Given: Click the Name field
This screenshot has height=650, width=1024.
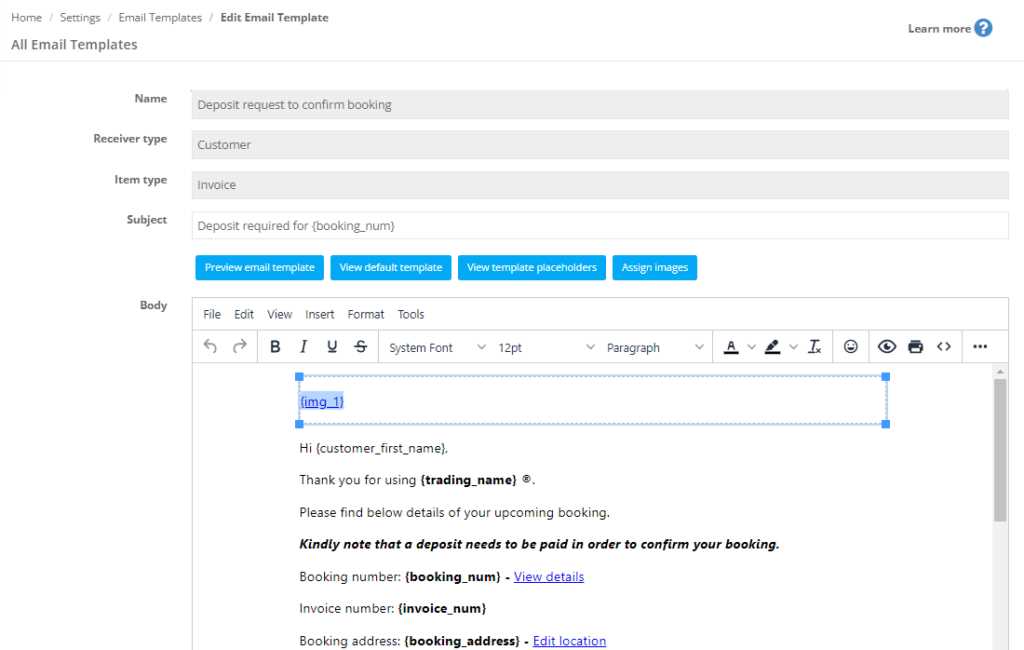Looking at the screenshot, I should (600, 105).
